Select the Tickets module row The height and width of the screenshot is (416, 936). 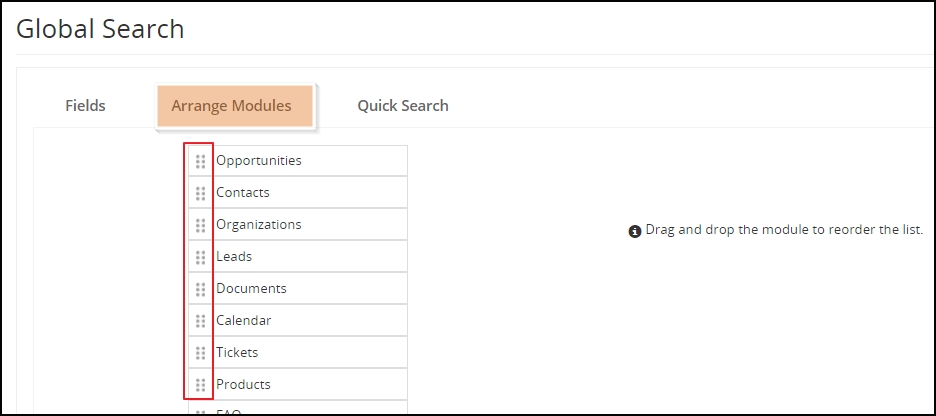pos(298,352)
